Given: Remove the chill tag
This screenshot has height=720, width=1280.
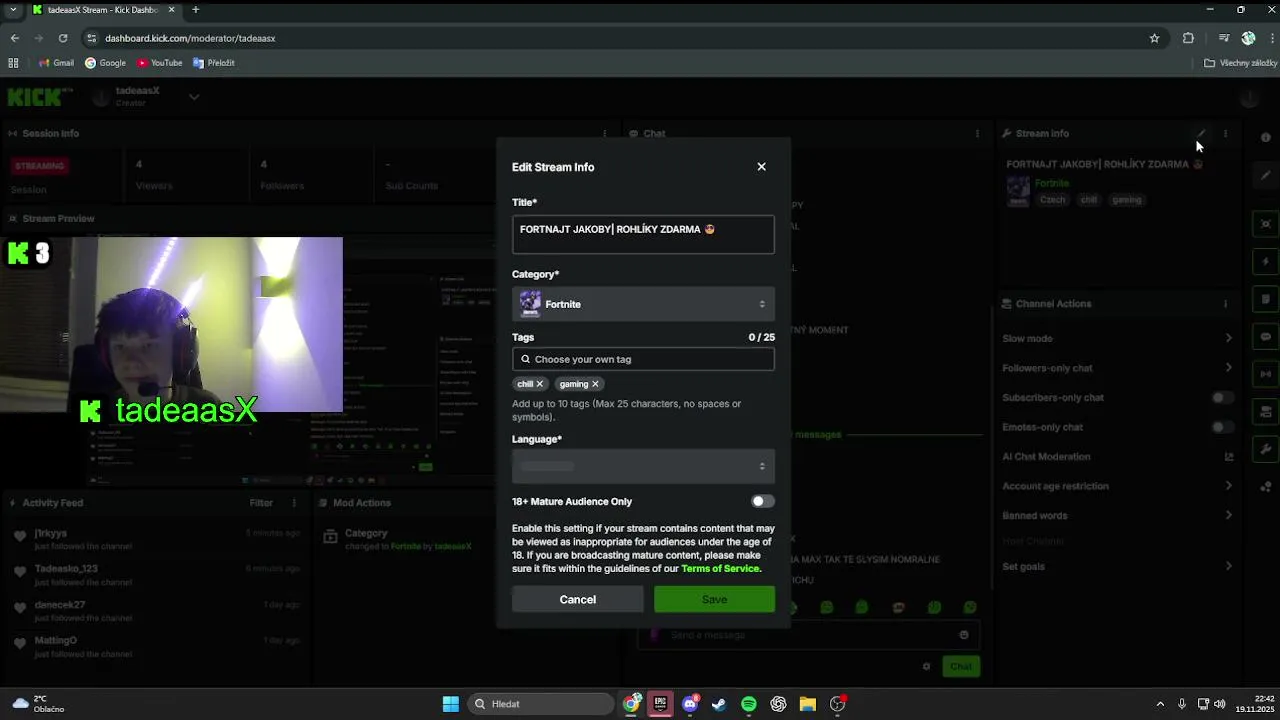Looking at the screenshot, I should click(x=539, y=384).
